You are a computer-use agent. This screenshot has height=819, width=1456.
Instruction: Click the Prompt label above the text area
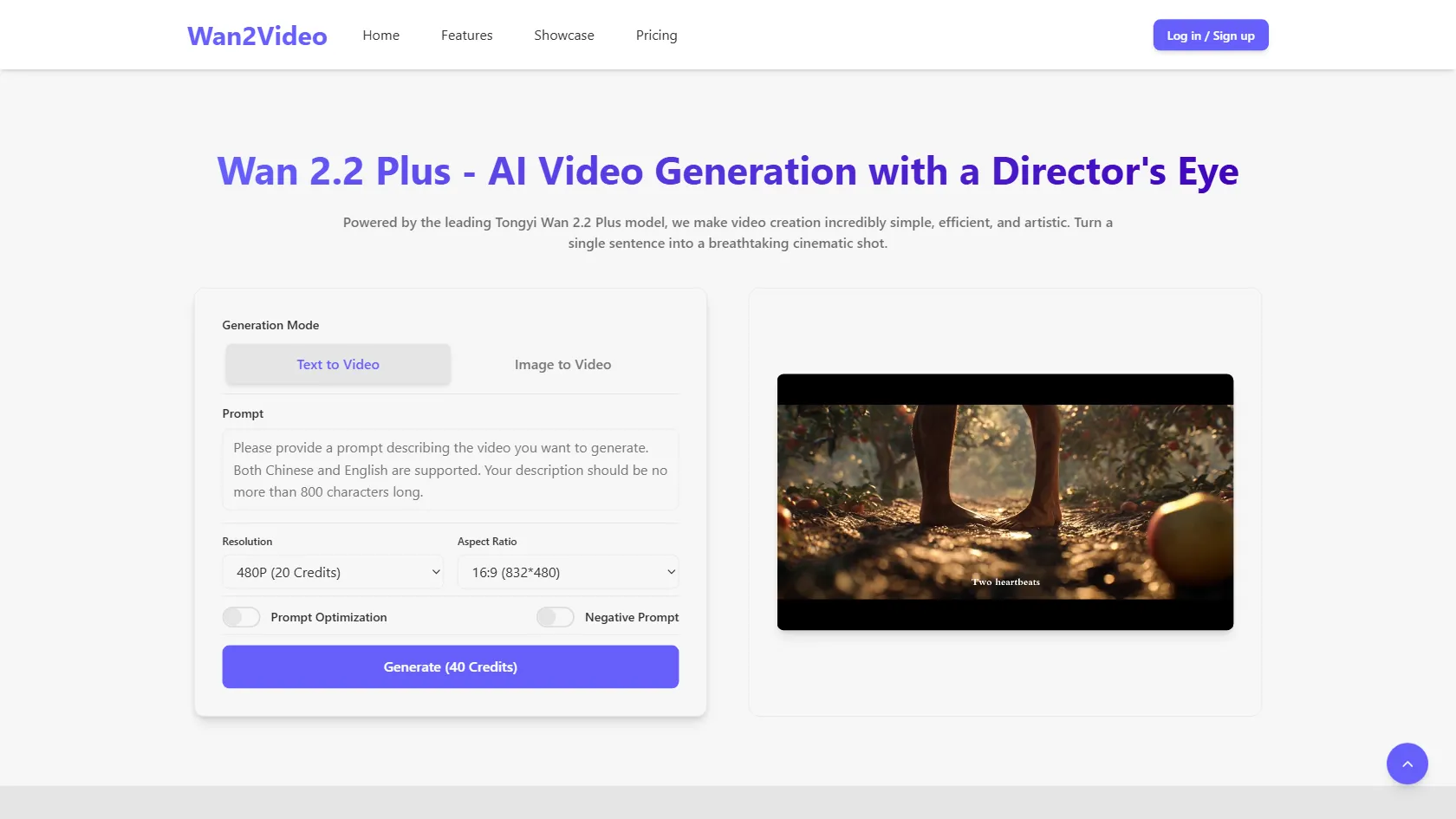coord(243,413)
